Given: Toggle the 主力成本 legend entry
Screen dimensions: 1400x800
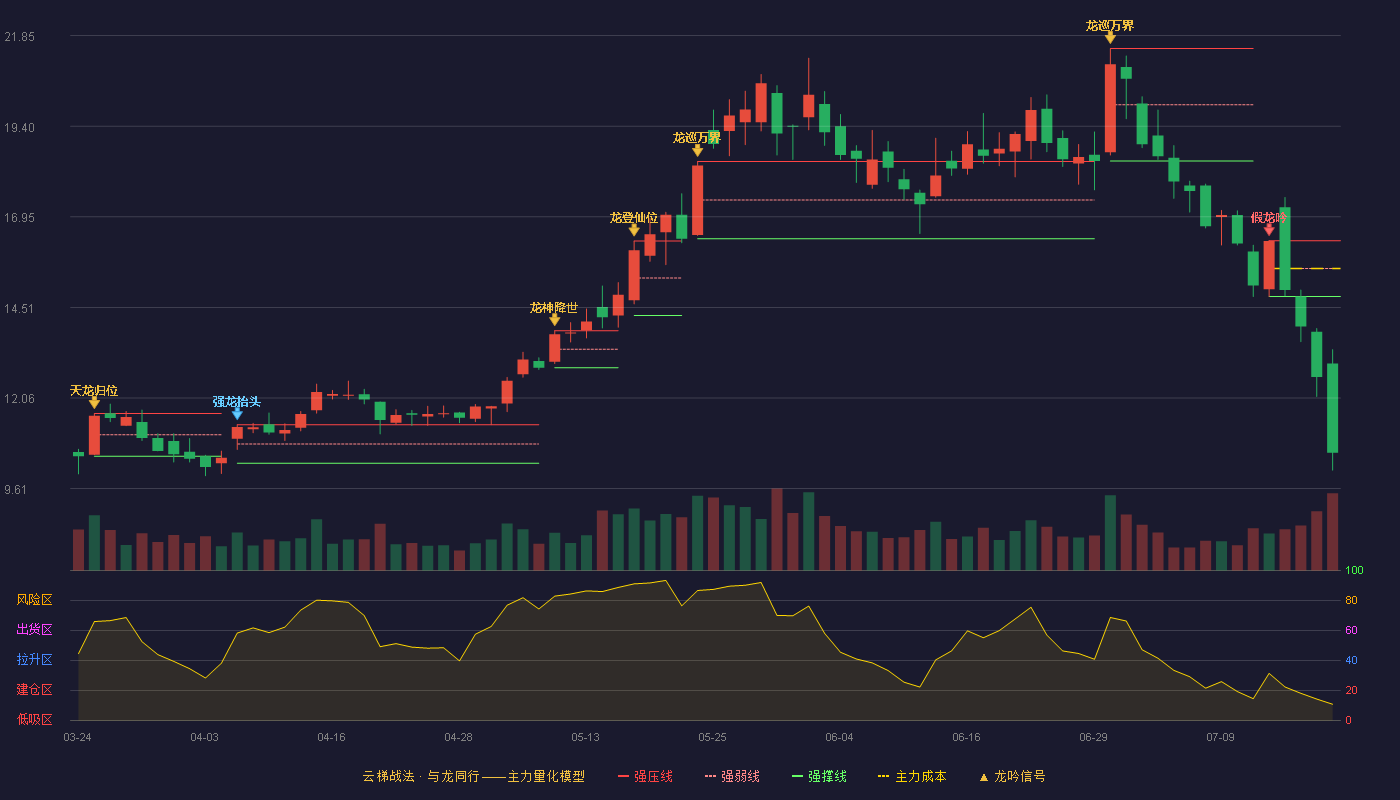Looking at the screenshot, I should coord(911,776).
